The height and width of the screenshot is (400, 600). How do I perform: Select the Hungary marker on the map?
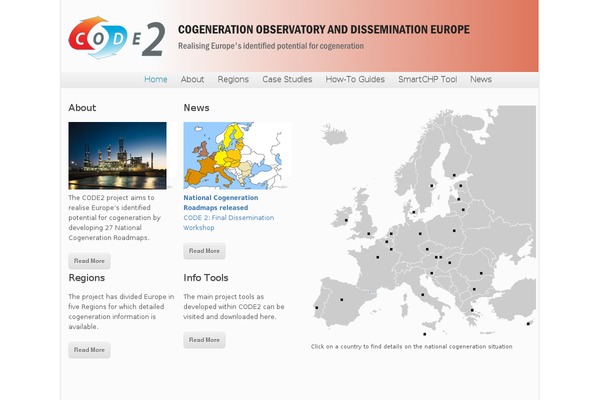(x=450, y=263)
